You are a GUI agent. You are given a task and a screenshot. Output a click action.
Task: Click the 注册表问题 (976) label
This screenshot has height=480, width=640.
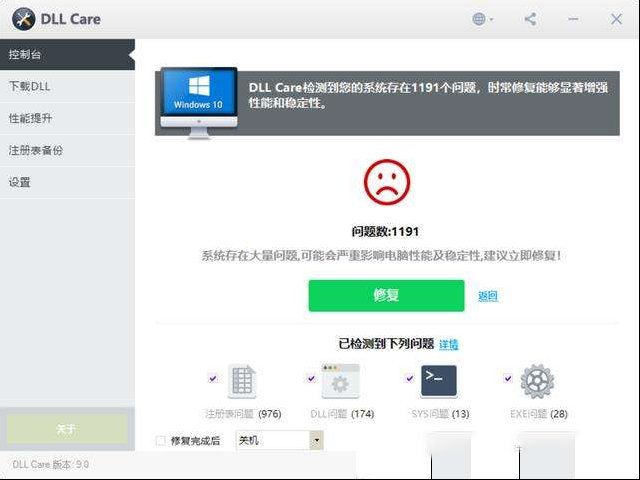click(243, 414)
